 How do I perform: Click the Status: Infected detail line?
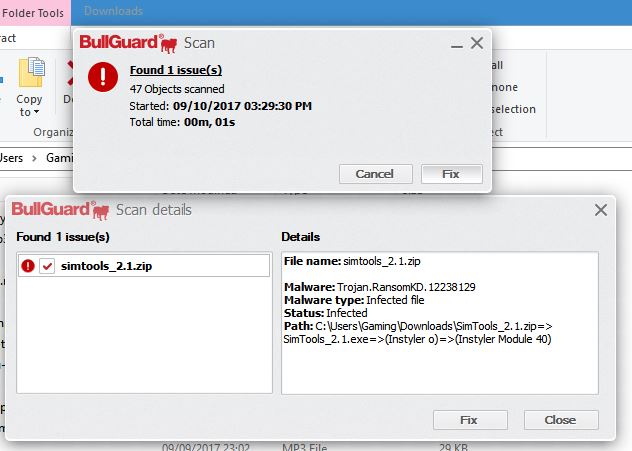[326, 313]
